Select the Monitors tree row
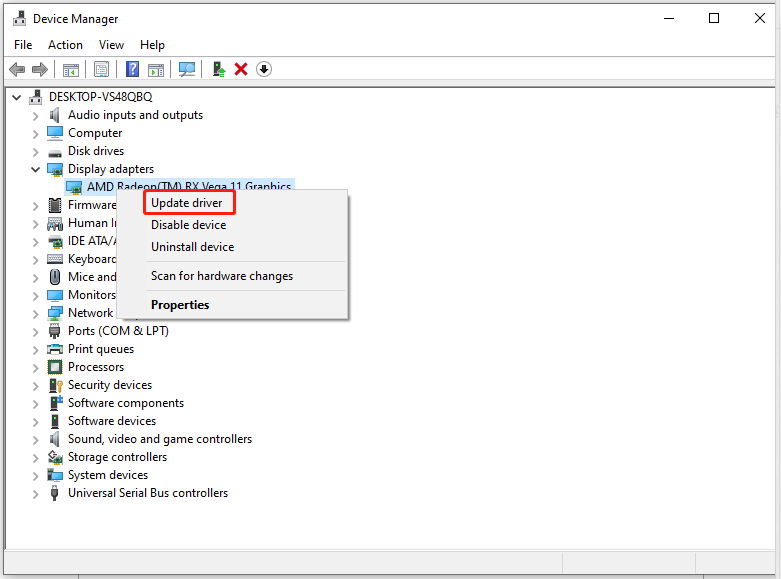Viewport: 781px width, 579px height. point(92,295)
